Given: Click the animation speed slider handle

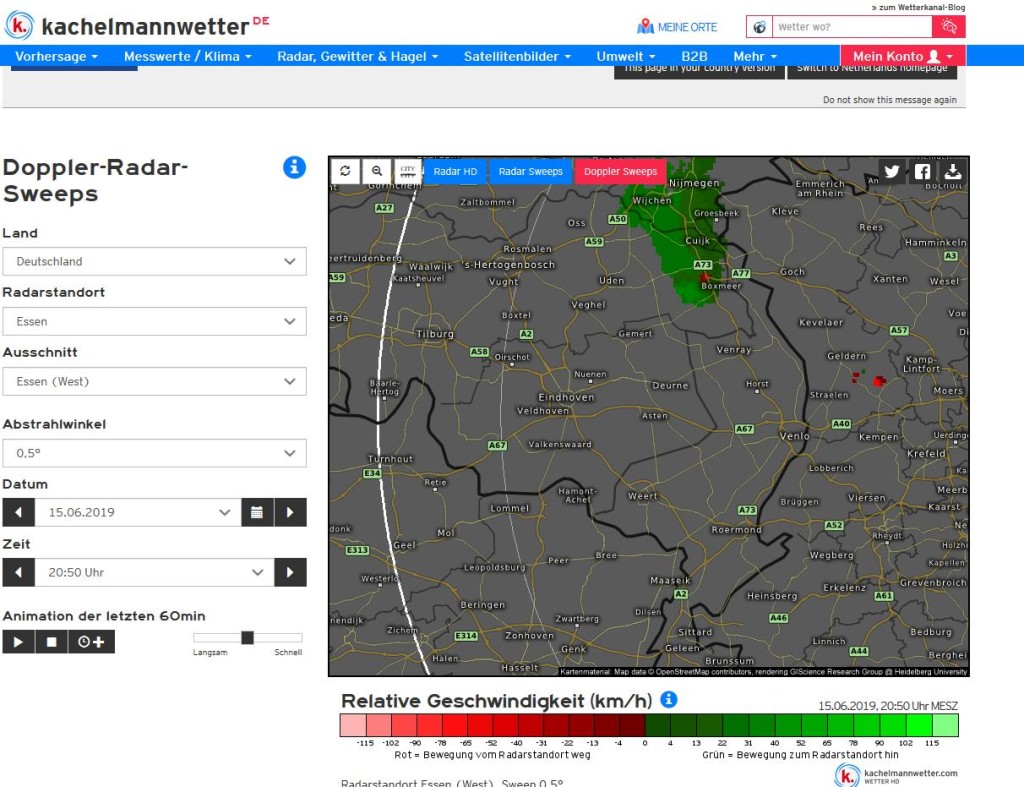Looking at the screenshot, I should [248, 637].
